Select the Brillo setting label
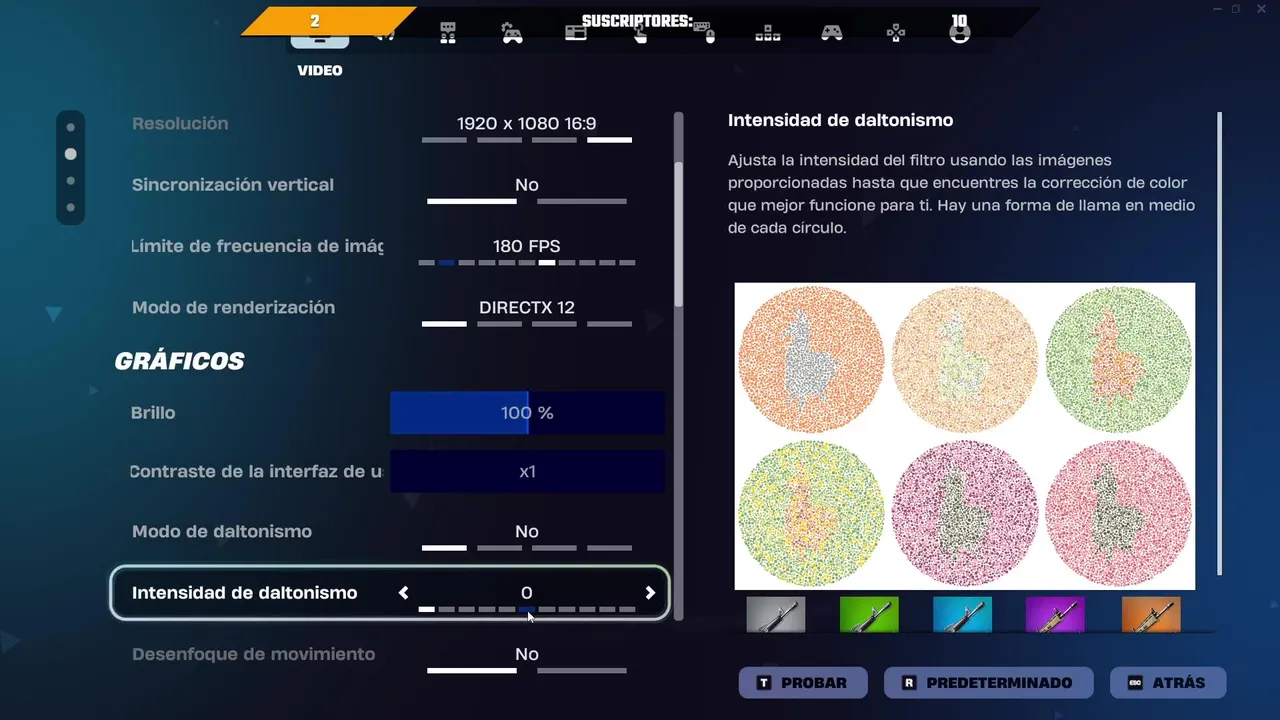This screenshot has height=720, width=1280. click(153, 413)
